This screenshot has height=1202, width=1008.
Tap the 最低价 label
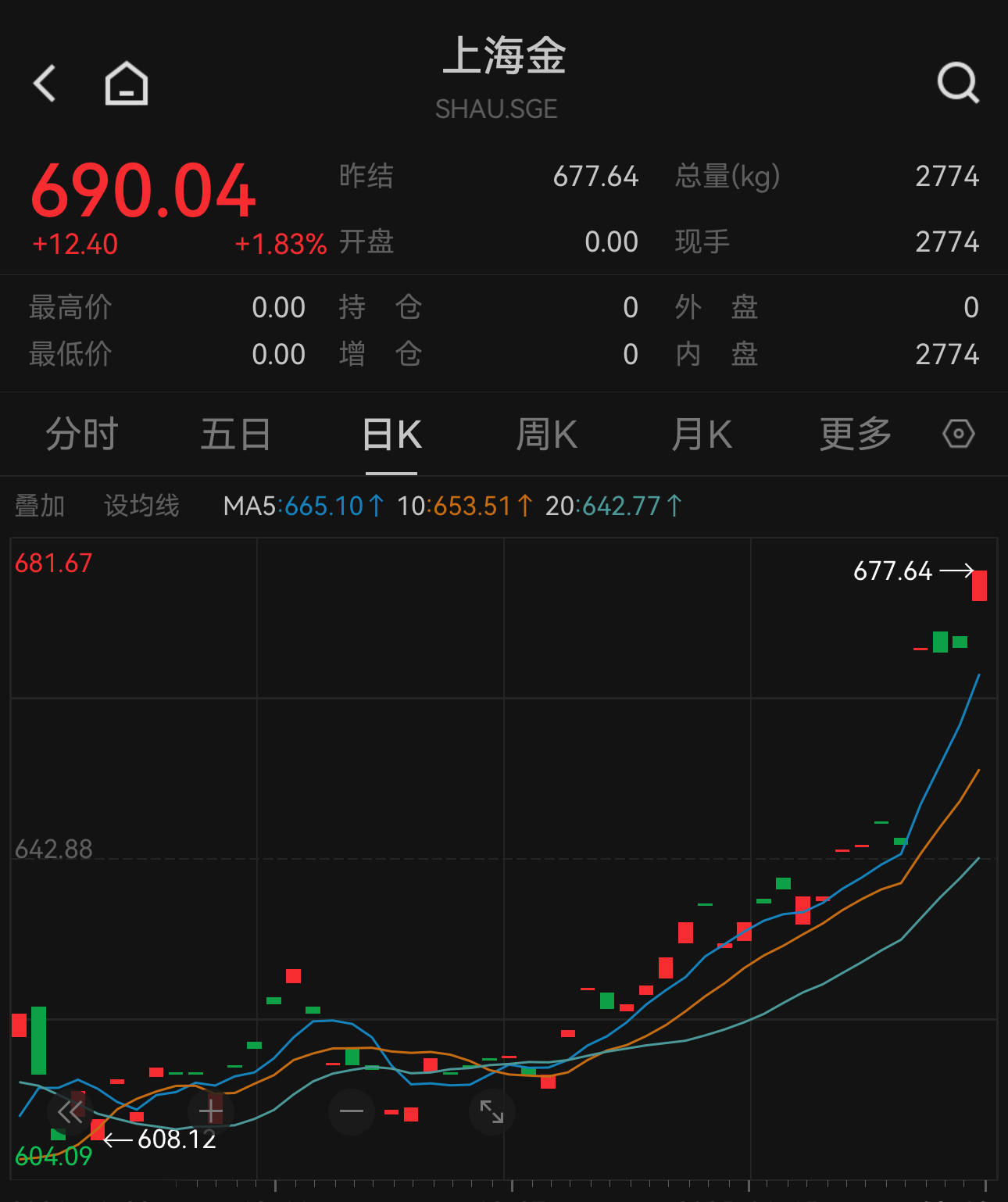coord(70,355)
